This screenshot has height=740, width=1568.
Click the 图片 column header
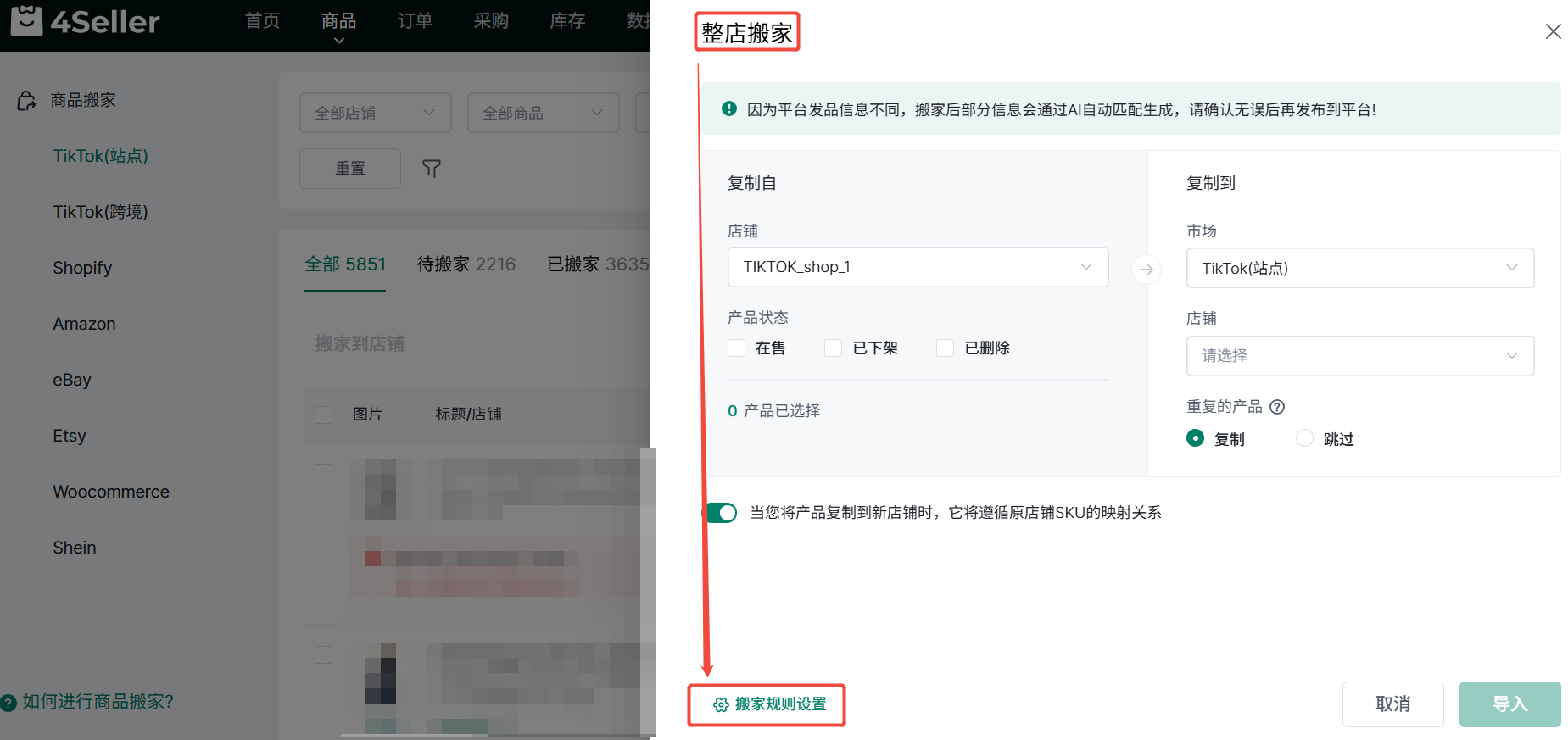click(367, 414)
